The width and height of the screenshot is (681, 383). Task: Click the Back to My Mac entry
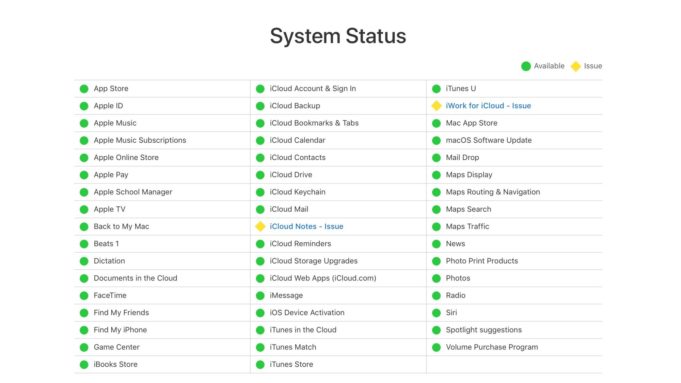121,226
